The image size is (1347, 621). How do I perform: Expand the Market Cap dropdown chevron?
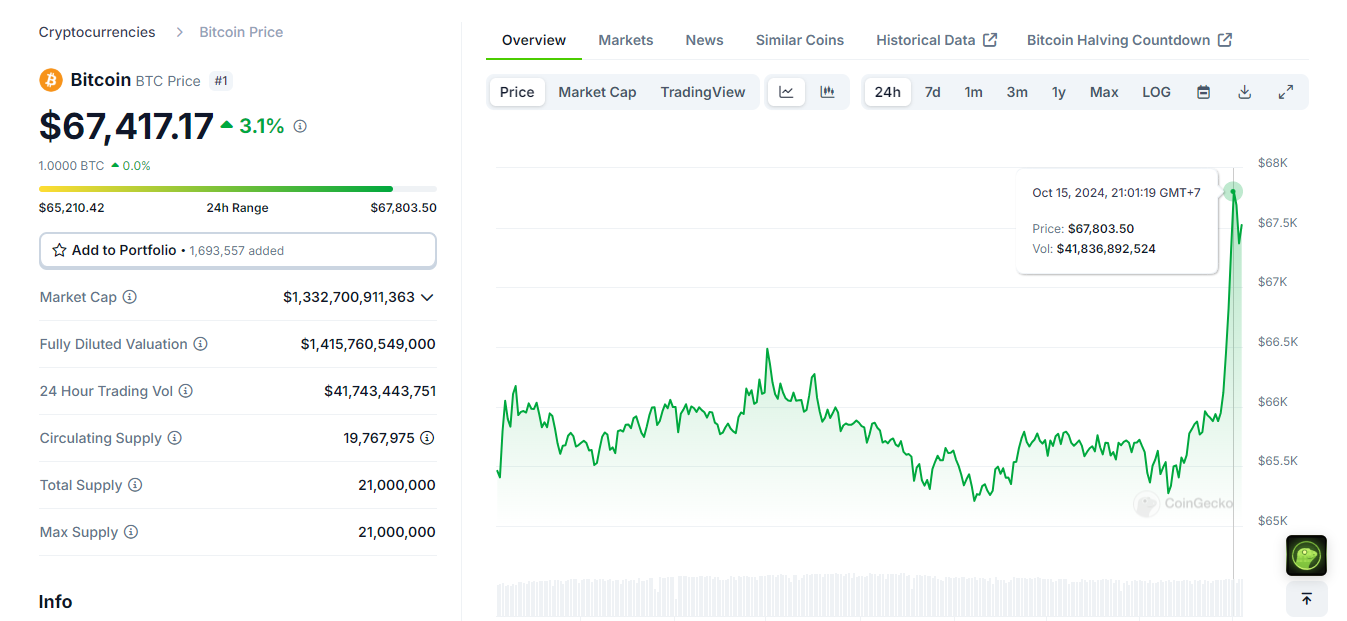pyautogui.click(x=428, y=297)
